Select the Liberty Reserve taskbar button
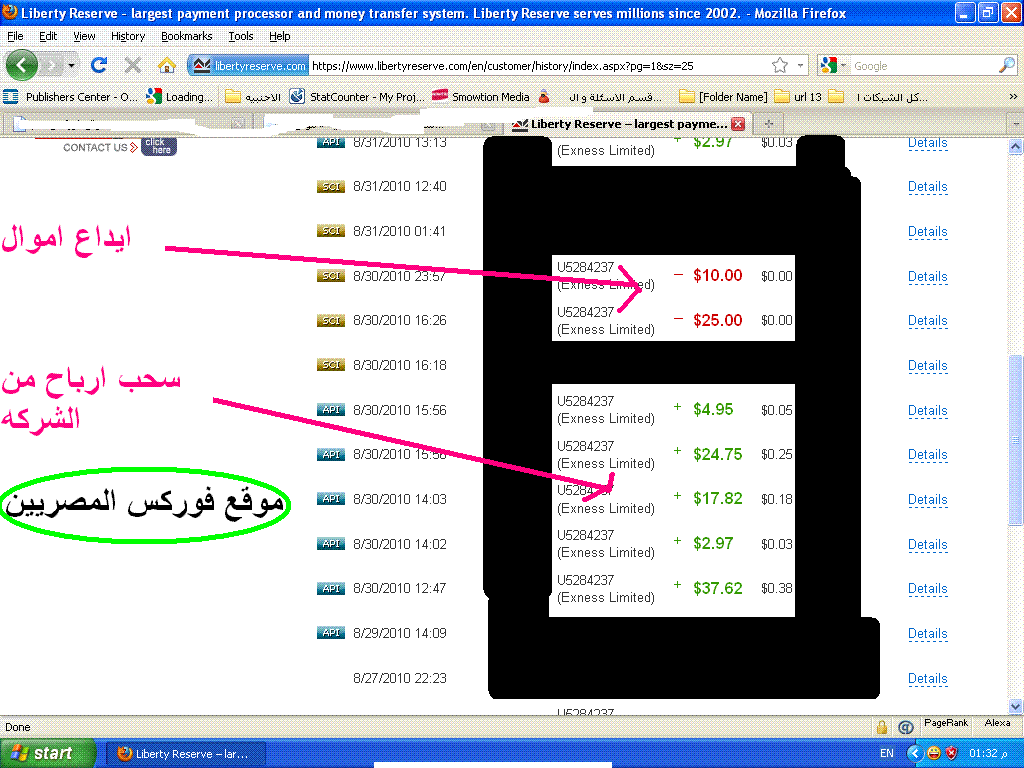The width and height of the screenshot is (1024, 768). [x=185, y=754]
